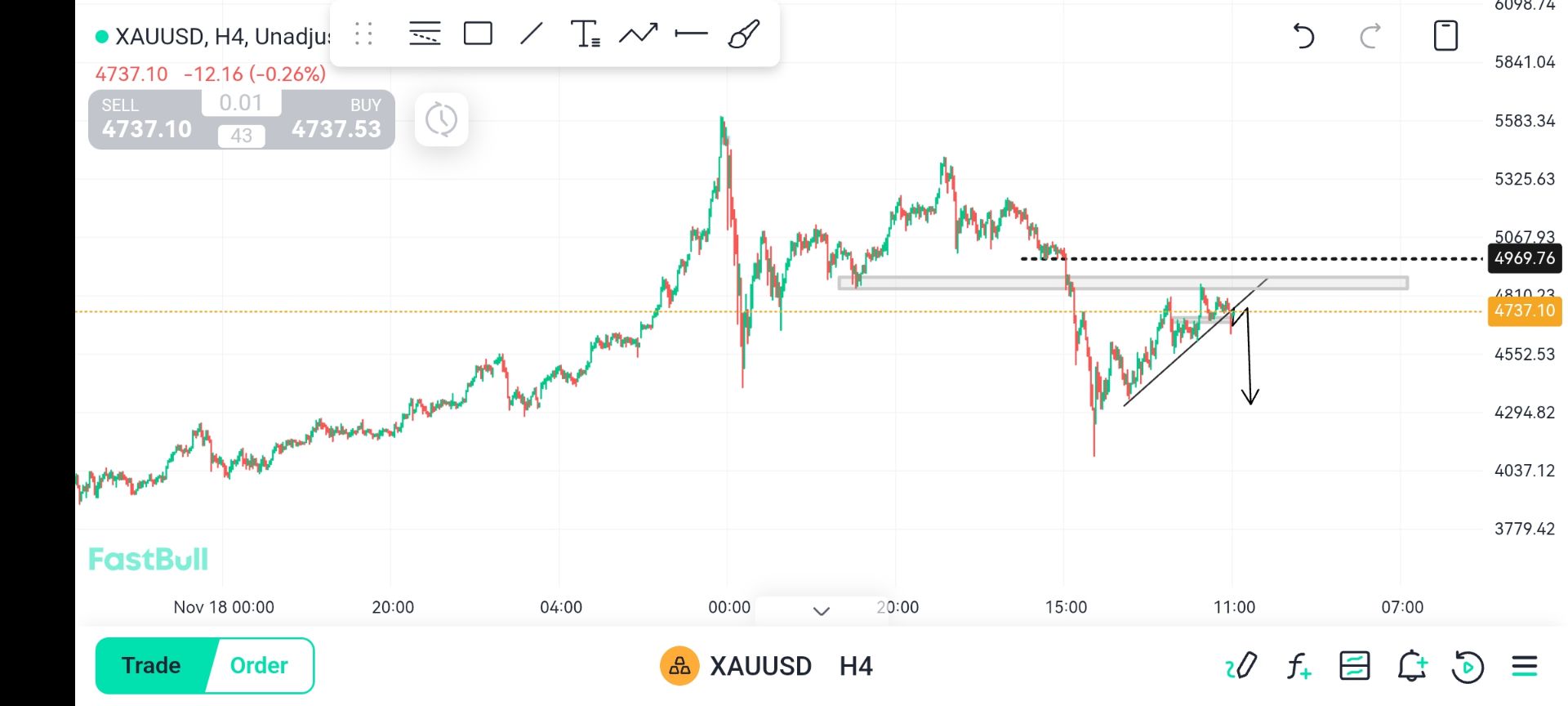This screenshot has width=1568, height=706.
Task: Select the horizontal ray line tool
Action: coord(691,34)
